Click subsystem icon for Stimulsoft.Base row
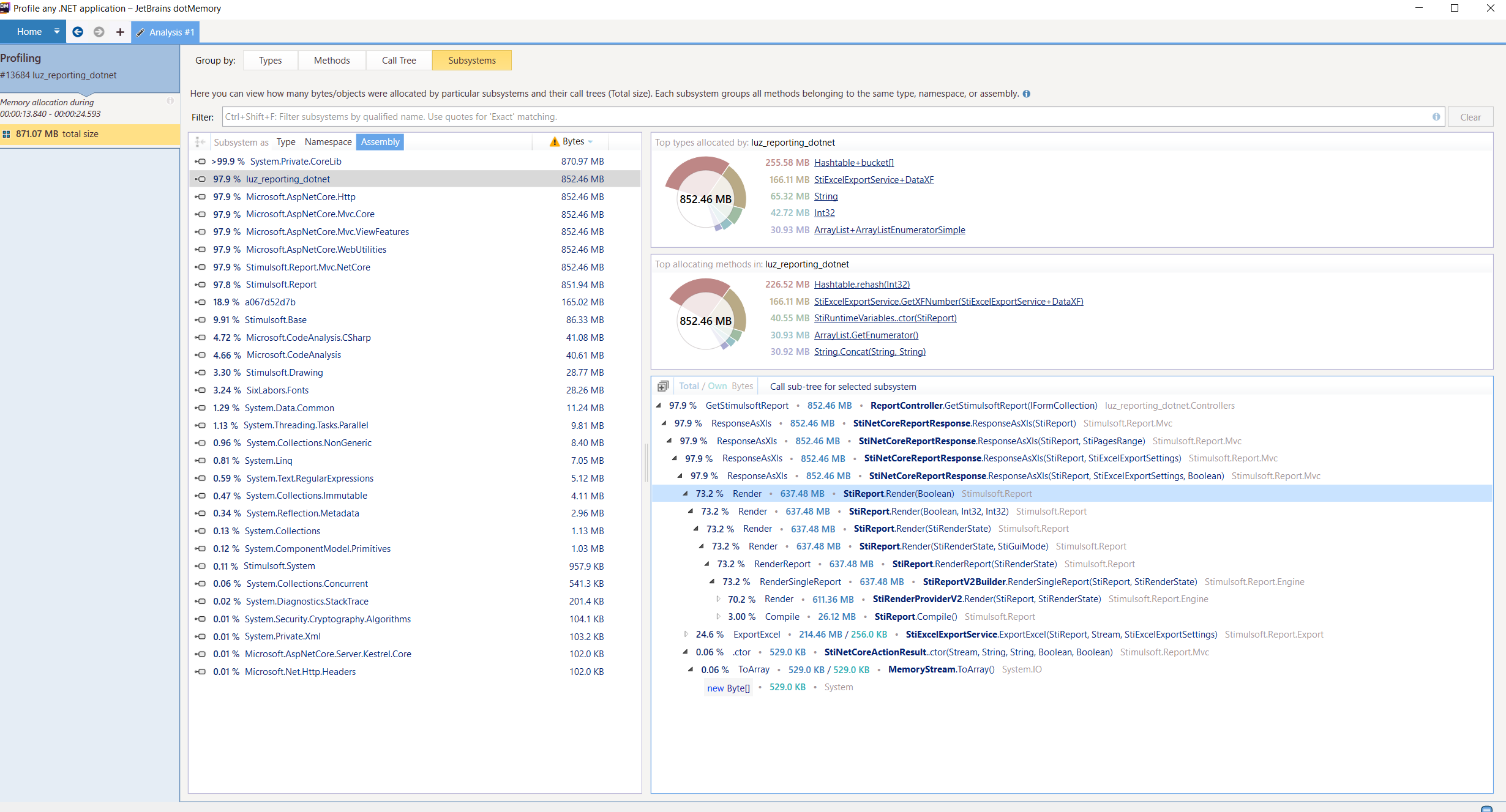Screen dimensions: 1506x812 pyautogui.click(x=200, y=320)
